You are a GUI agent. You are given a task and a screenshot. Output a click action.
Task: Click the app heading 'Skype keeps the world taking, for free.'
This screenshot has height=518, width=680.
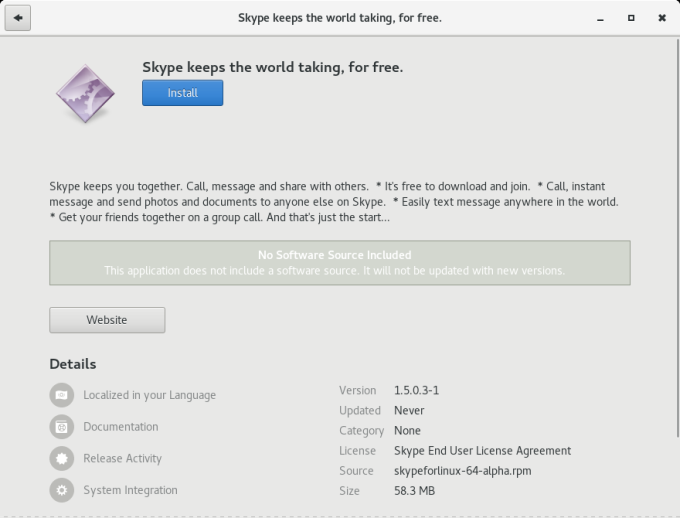tap(273, 68)
